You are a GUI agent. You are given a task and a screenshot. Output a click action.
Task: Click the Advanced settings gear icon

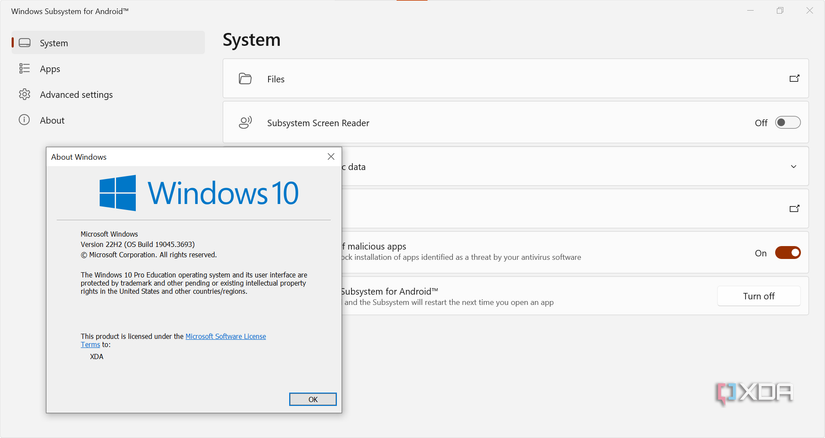click(25, 95)
